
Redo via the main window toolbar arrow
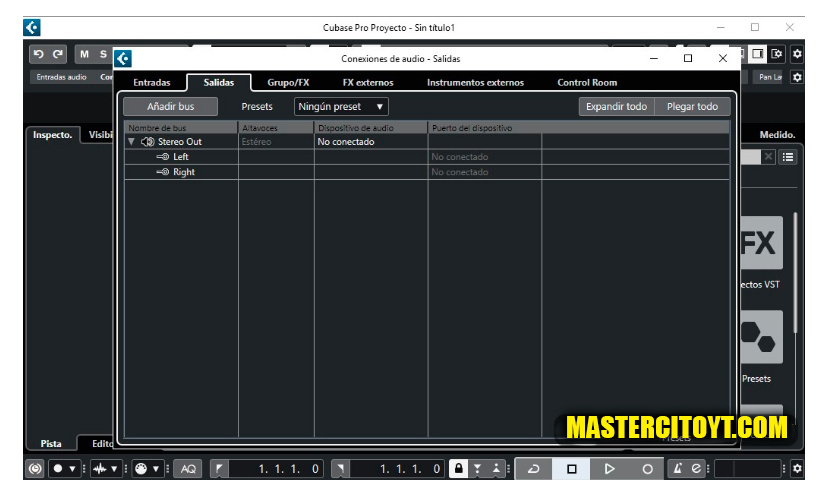click(58, 54)
